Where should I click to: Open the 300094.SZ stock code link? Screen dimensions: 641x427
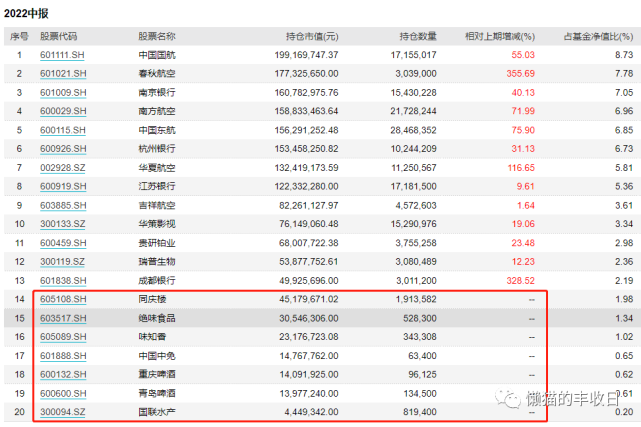(x=63, y=410)
